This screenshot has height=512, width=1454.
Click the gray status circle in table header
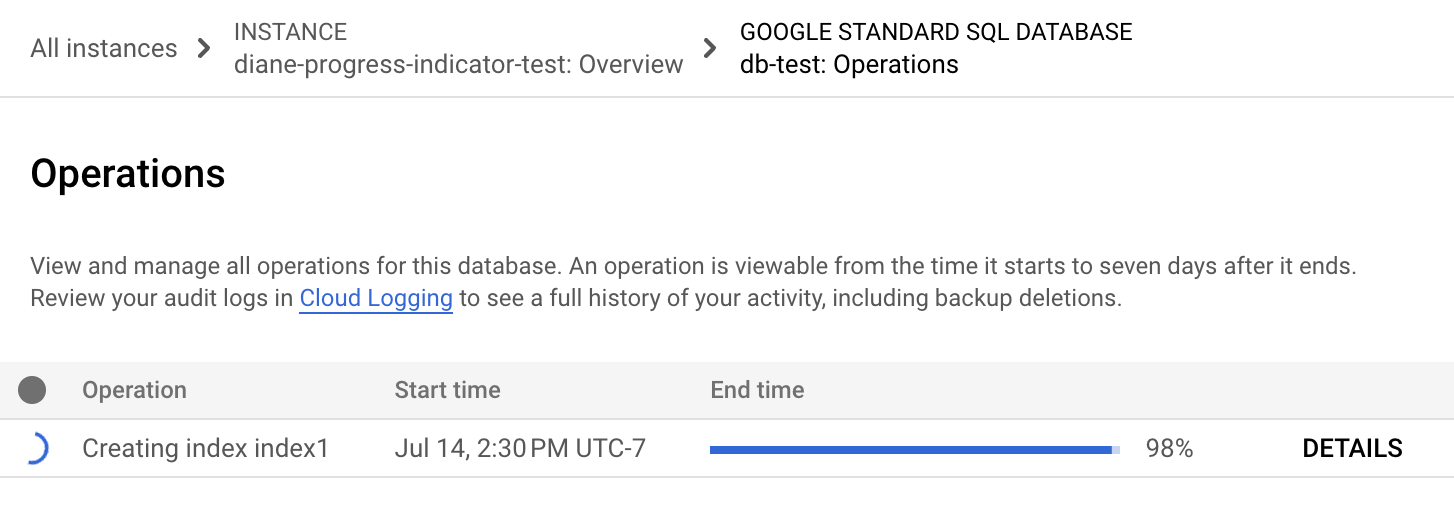(x=32, y=390)
